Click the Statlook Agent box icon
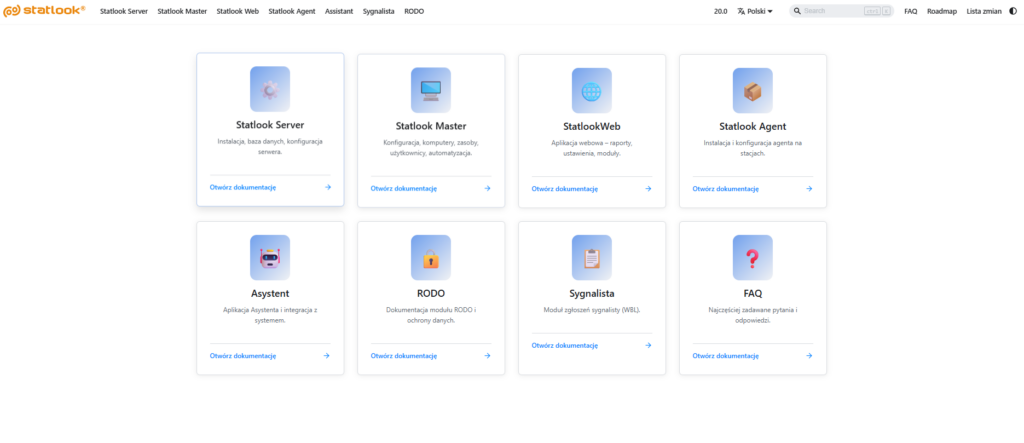 pyautogui.click(x=752, y=89)
